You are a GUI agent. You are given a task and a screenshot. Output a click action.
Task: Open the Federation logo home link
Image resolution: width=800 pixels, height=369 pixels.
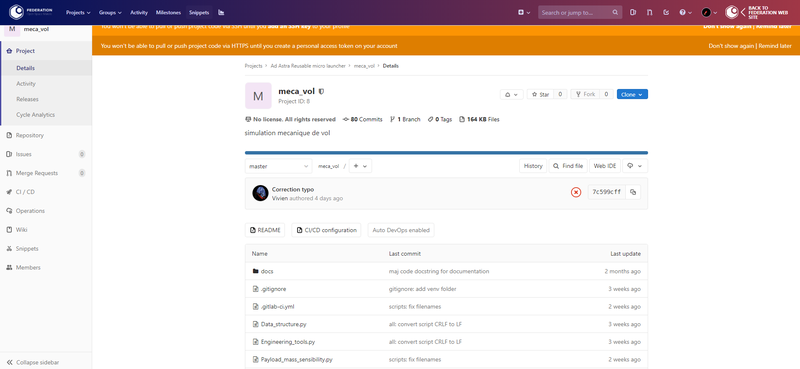(x=31, y=12)
